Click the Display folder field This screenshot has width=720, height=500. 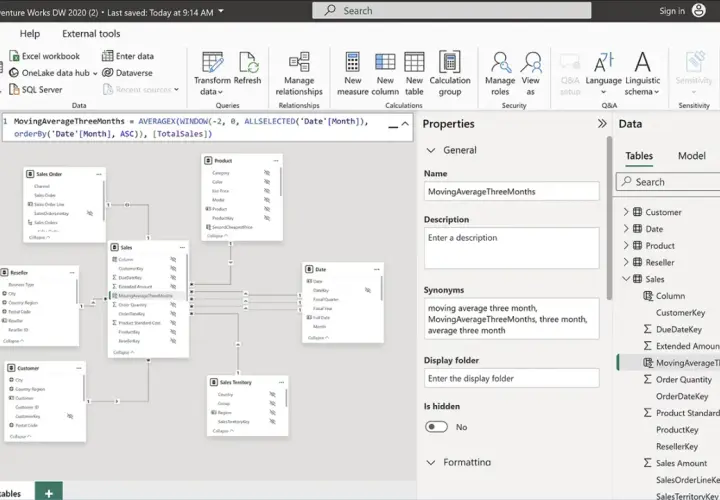pos(512,378)
